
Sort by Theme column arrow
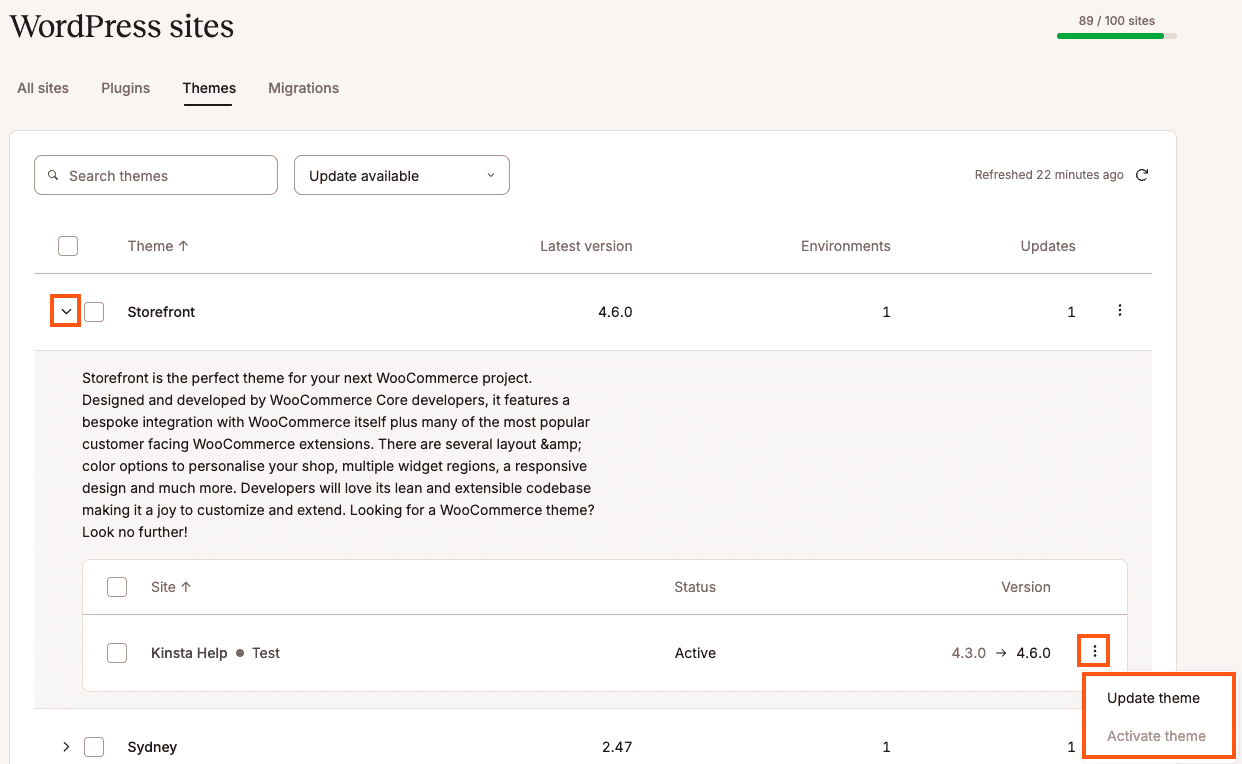tap(183, 246)
